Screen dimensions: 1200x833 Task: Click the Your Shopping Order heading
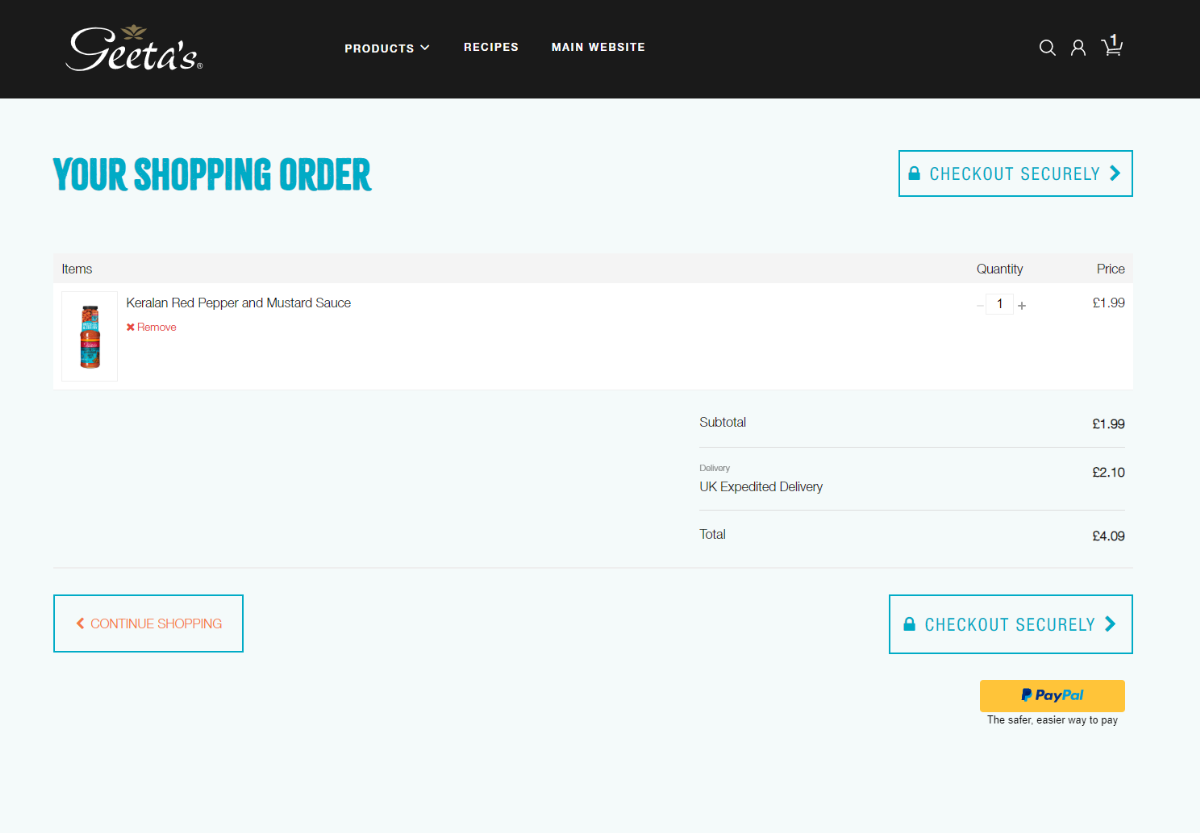tap(212, 174)
